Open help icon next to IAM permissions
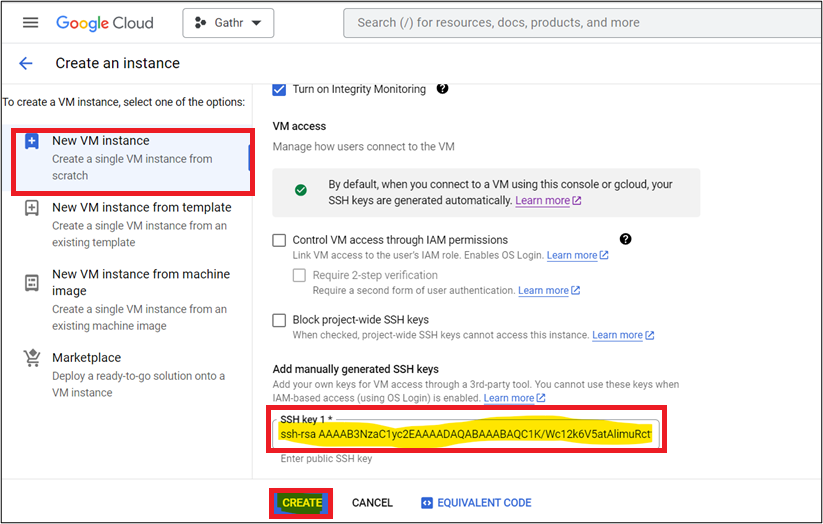The height and width of the screenshot is (524, 823). (626, 239)
